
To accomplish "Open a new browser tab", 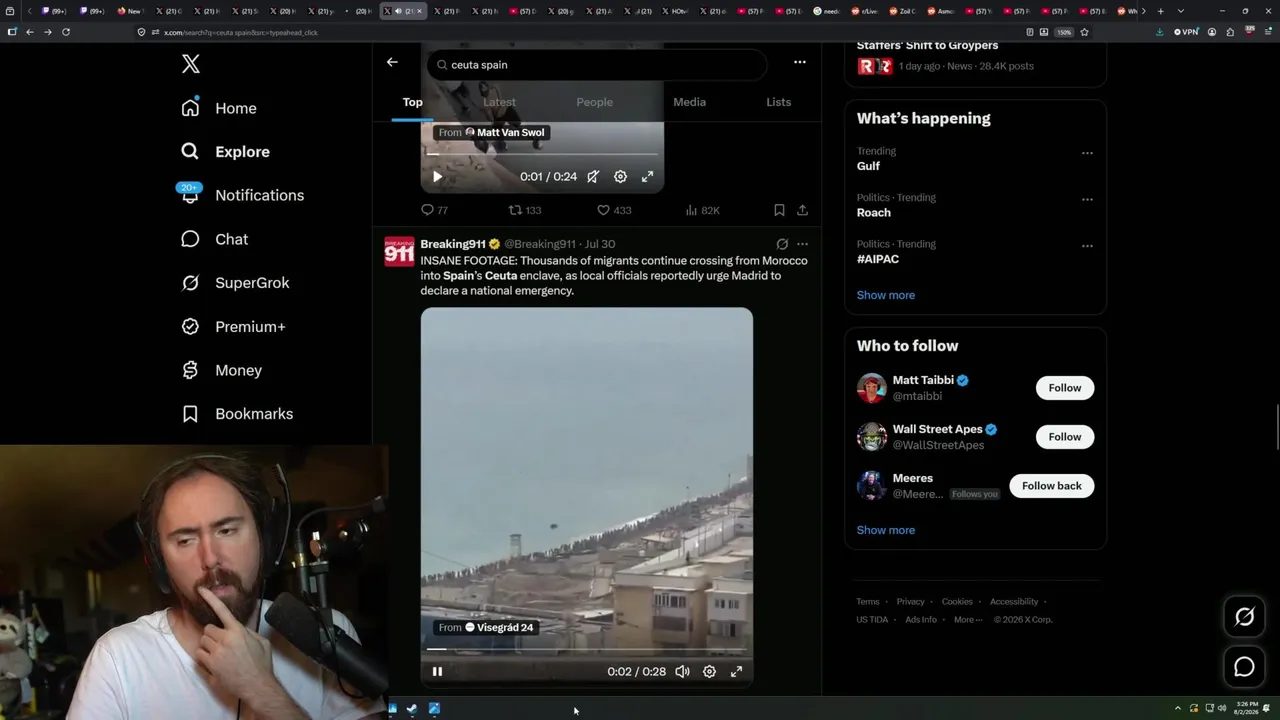I will (1160, 11).
